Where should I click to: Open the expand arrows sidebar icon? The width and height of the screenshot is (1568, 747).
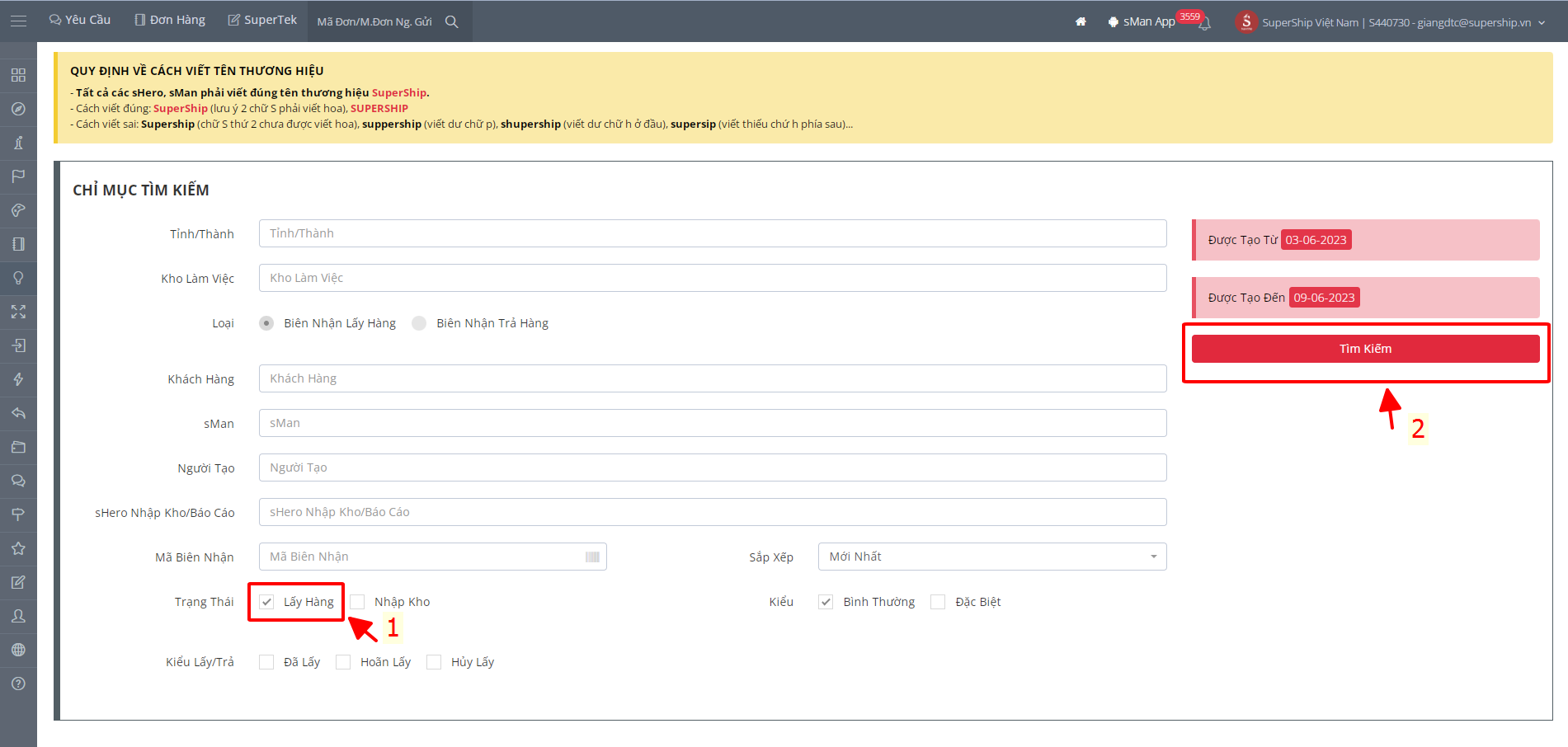[18, 312]
